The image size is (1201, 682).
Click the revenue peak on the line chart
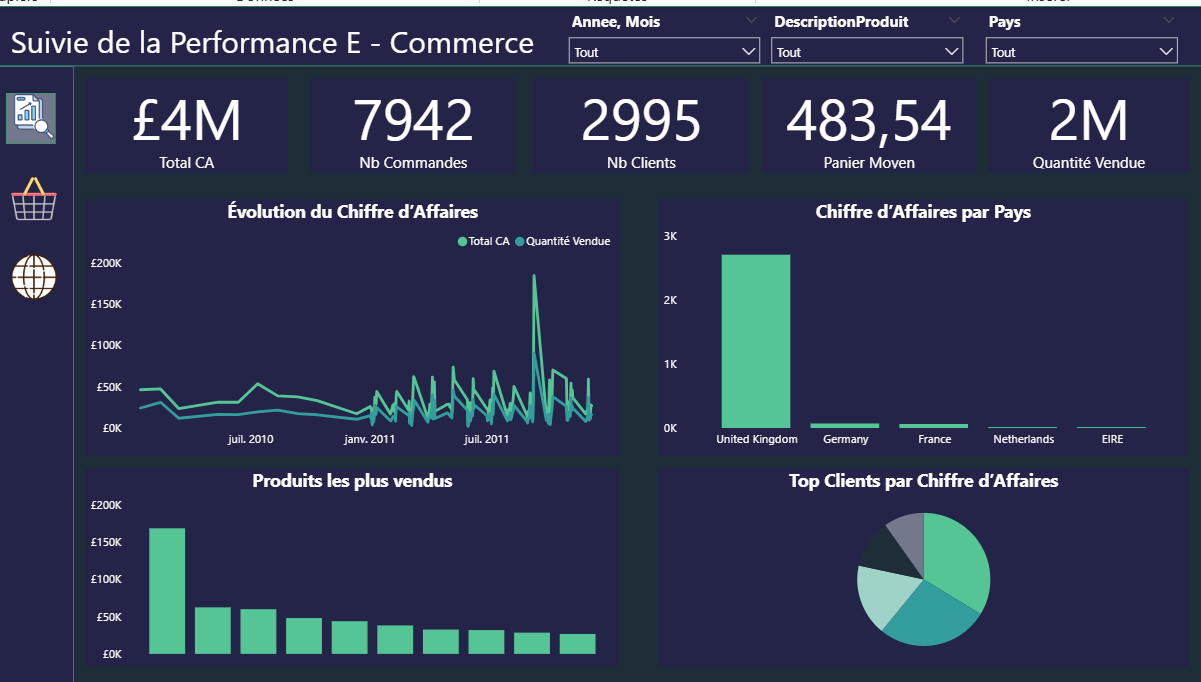pos(534,276)
